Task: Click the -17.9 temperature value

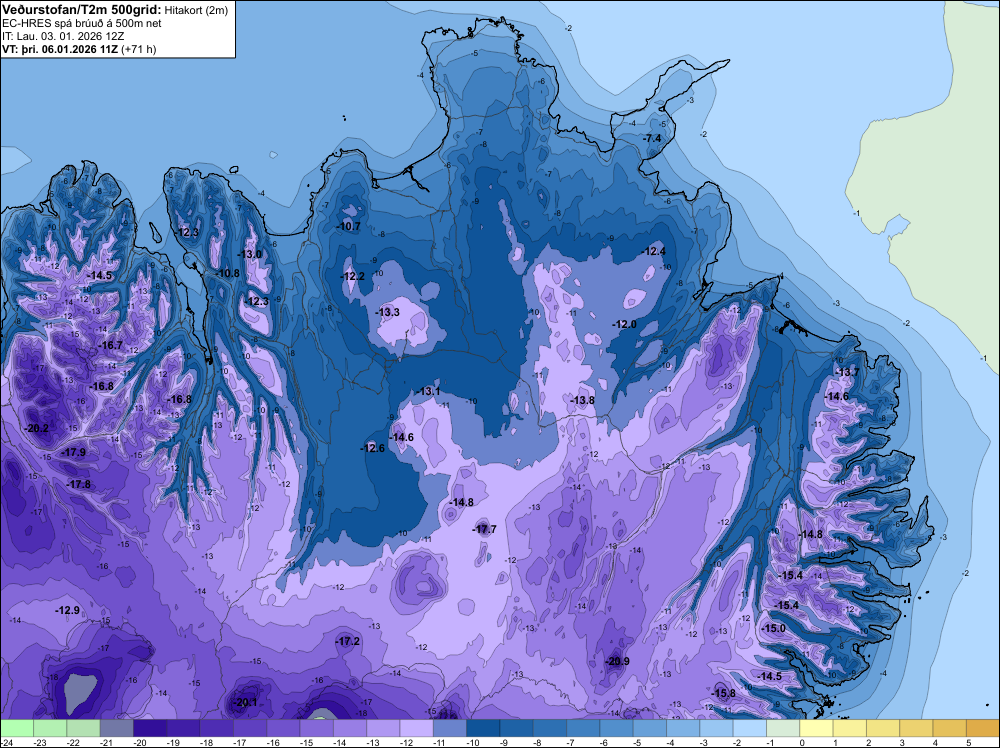Action: pyautogui.click(x=73, y=452)
